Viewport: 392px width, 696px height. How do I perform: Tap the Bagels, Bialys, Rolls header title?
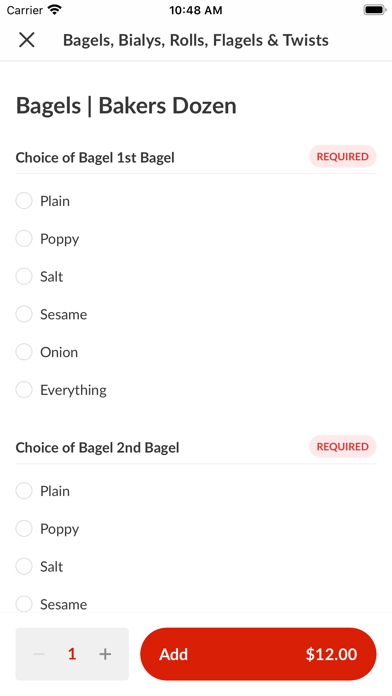click(x=196, y=40)
